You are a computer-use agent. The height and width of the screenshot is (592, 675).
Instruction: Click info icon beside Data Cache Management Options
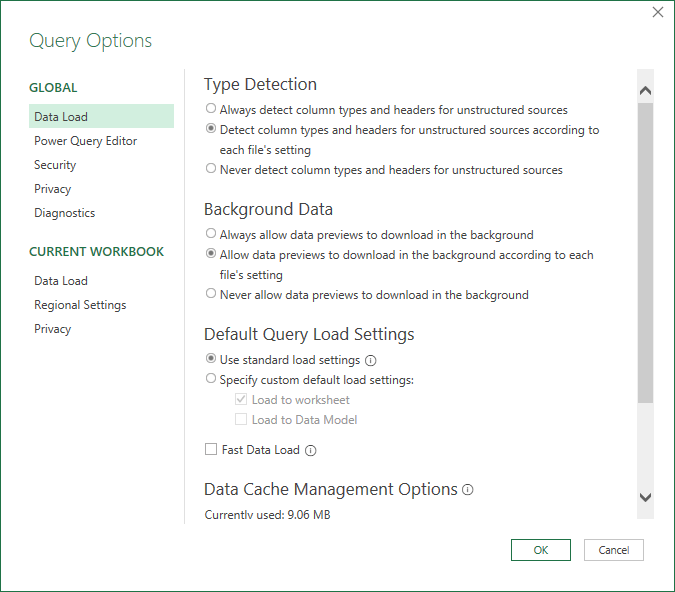[468, 490]
